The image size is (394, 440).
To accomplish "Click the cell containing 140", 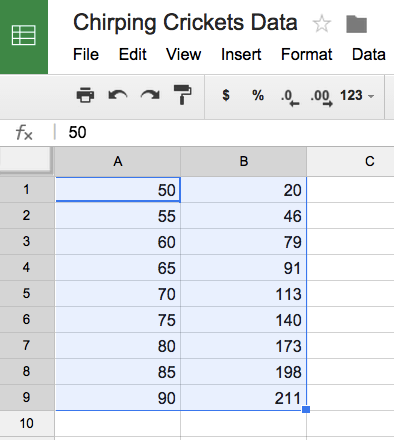I will [x=244, y=320].
